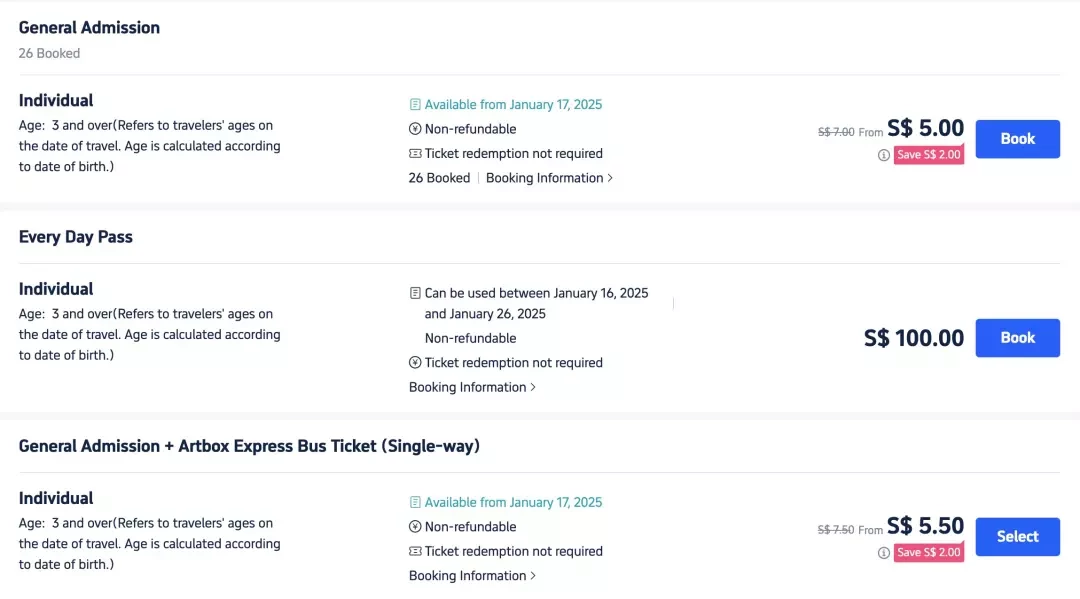Viewport: 1080px width, 599px height.
Task: Expand Booking Information under Every Day Pass
Action: coord(472,388)
